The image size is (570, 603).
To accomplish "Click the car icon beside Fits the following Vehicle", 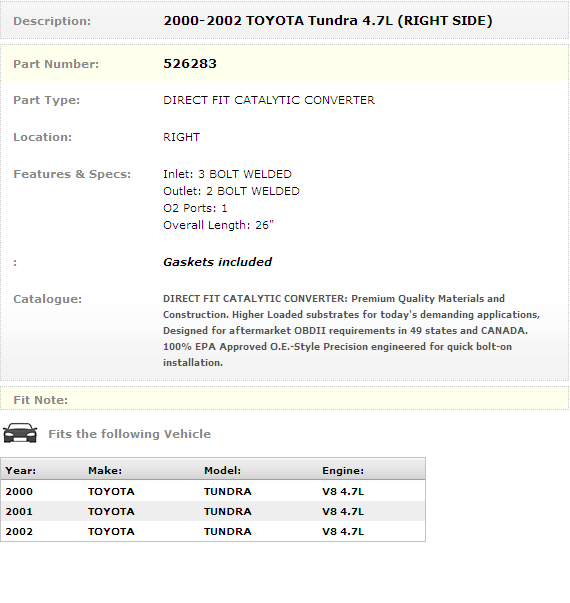I will click(20, 433).
